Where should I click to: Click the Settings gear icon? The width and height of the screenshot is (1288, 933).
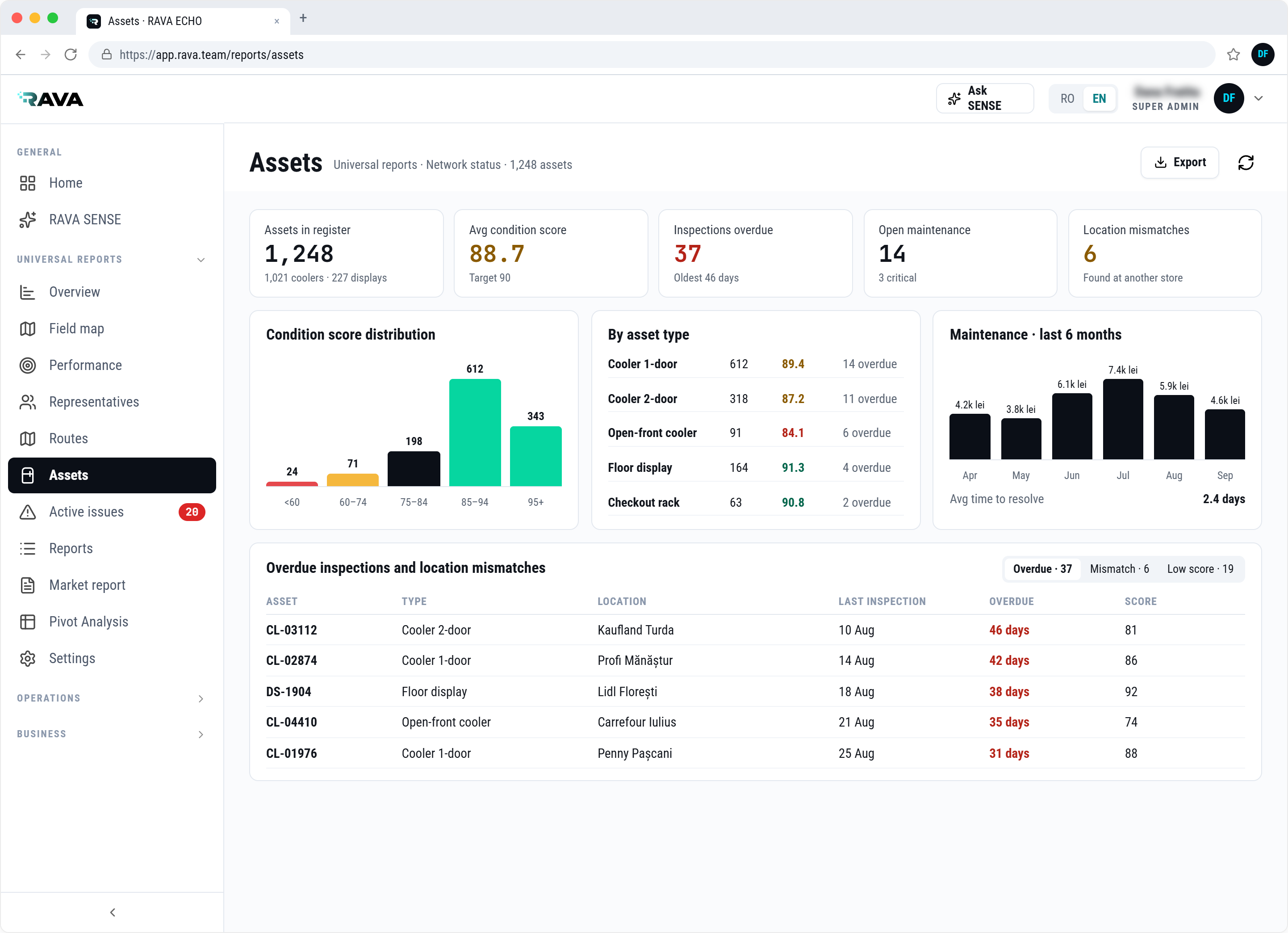(27, 659)
